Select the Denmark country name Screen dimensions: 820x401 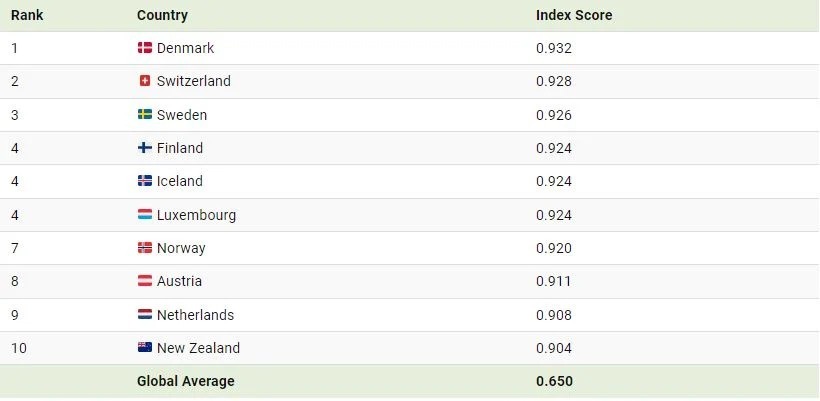tap(185, 48)
